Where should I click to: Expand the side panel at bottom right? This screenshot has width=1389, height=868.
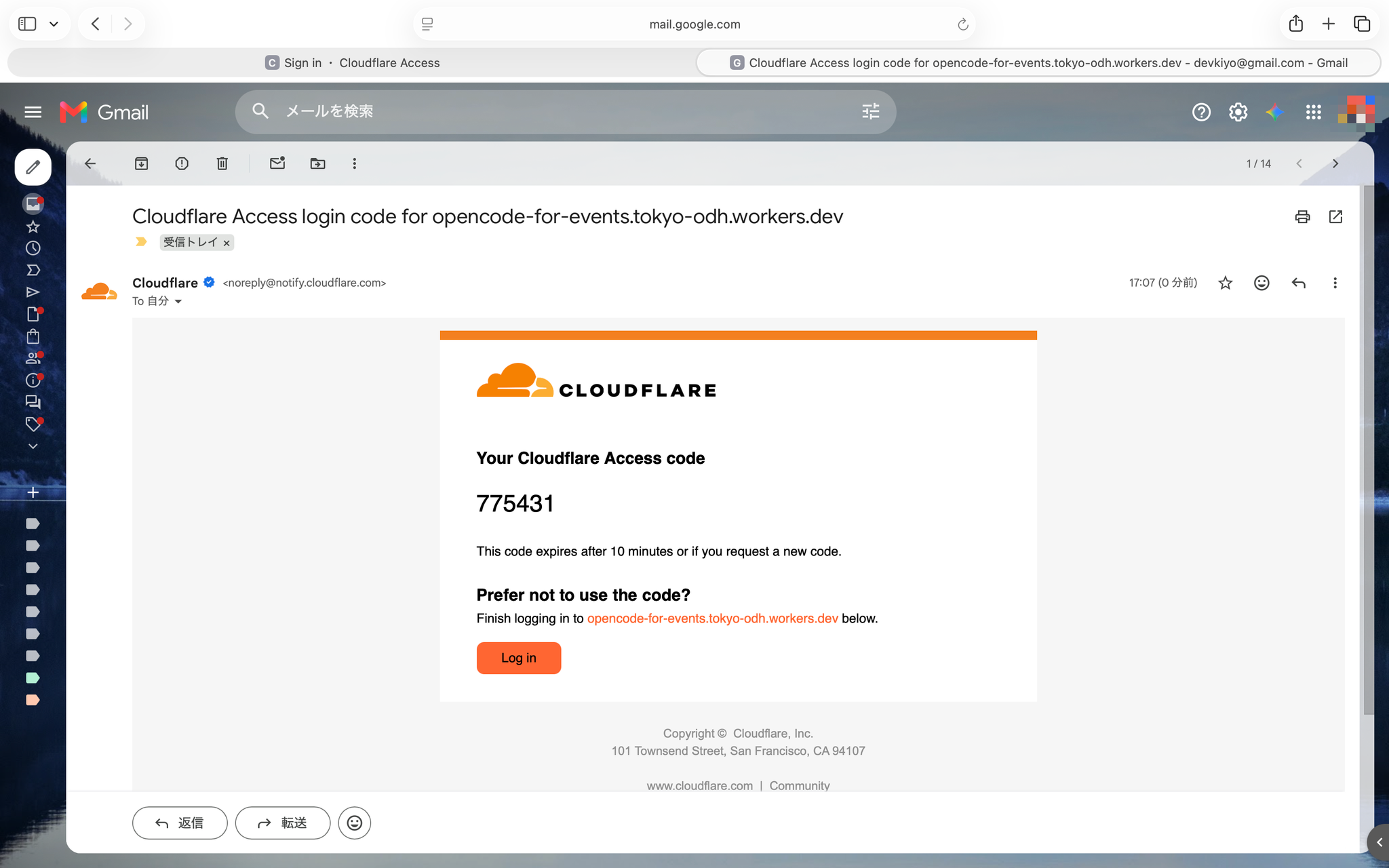click(x=1379, y=842)
